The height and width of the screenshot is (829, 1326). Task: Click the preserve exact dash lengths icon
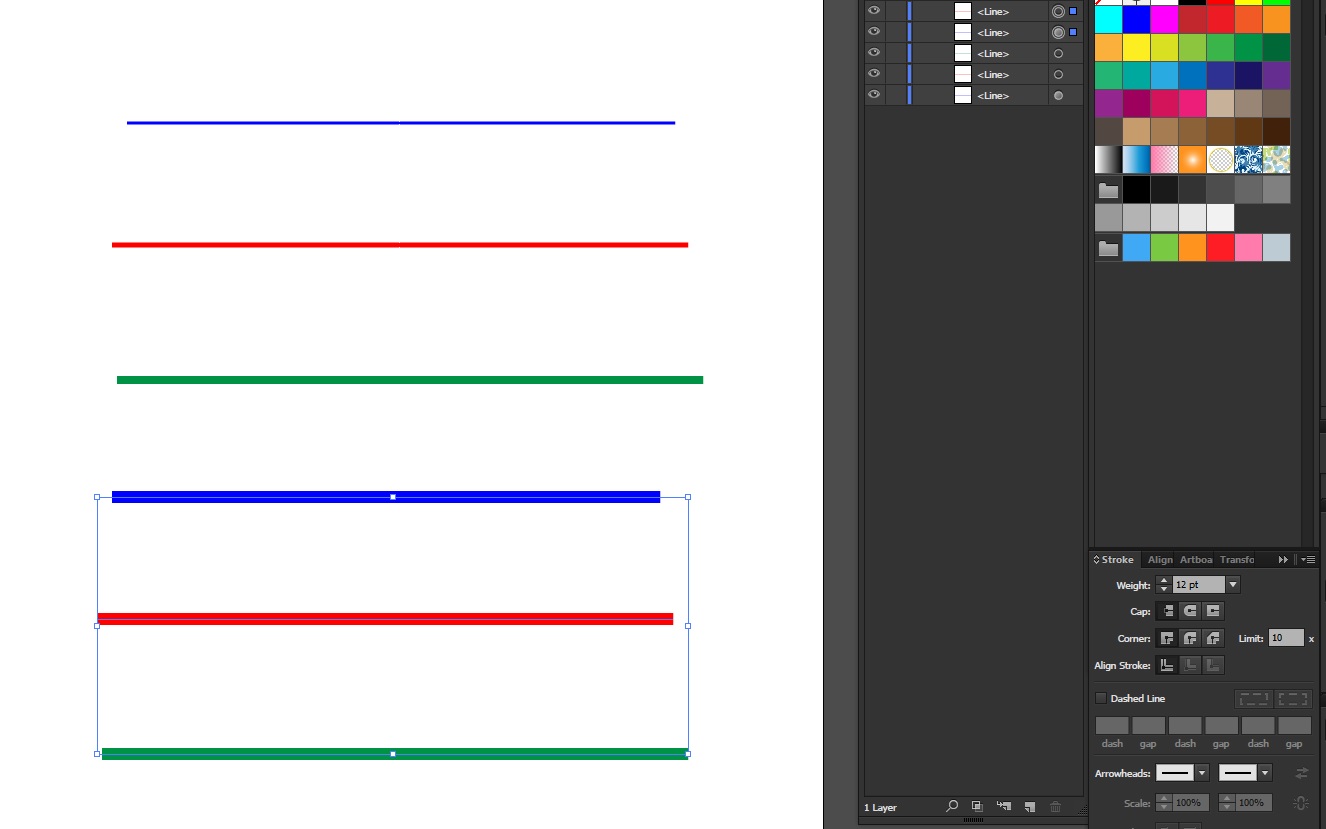point(1253,699)
